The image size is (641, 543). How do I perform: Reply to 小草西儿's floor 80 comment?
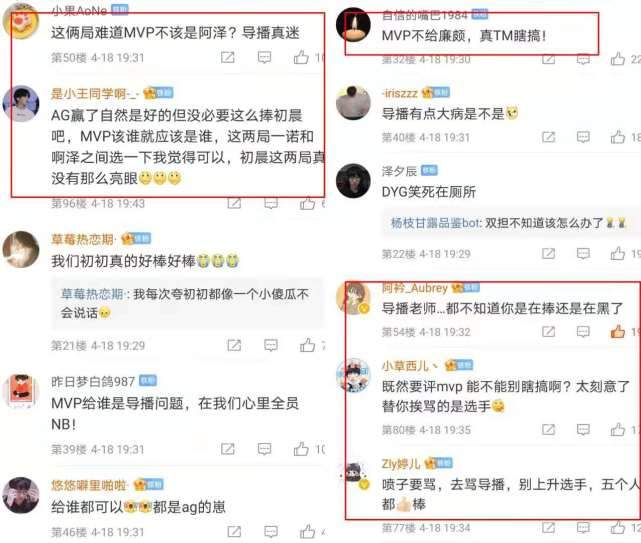[583, 429]
